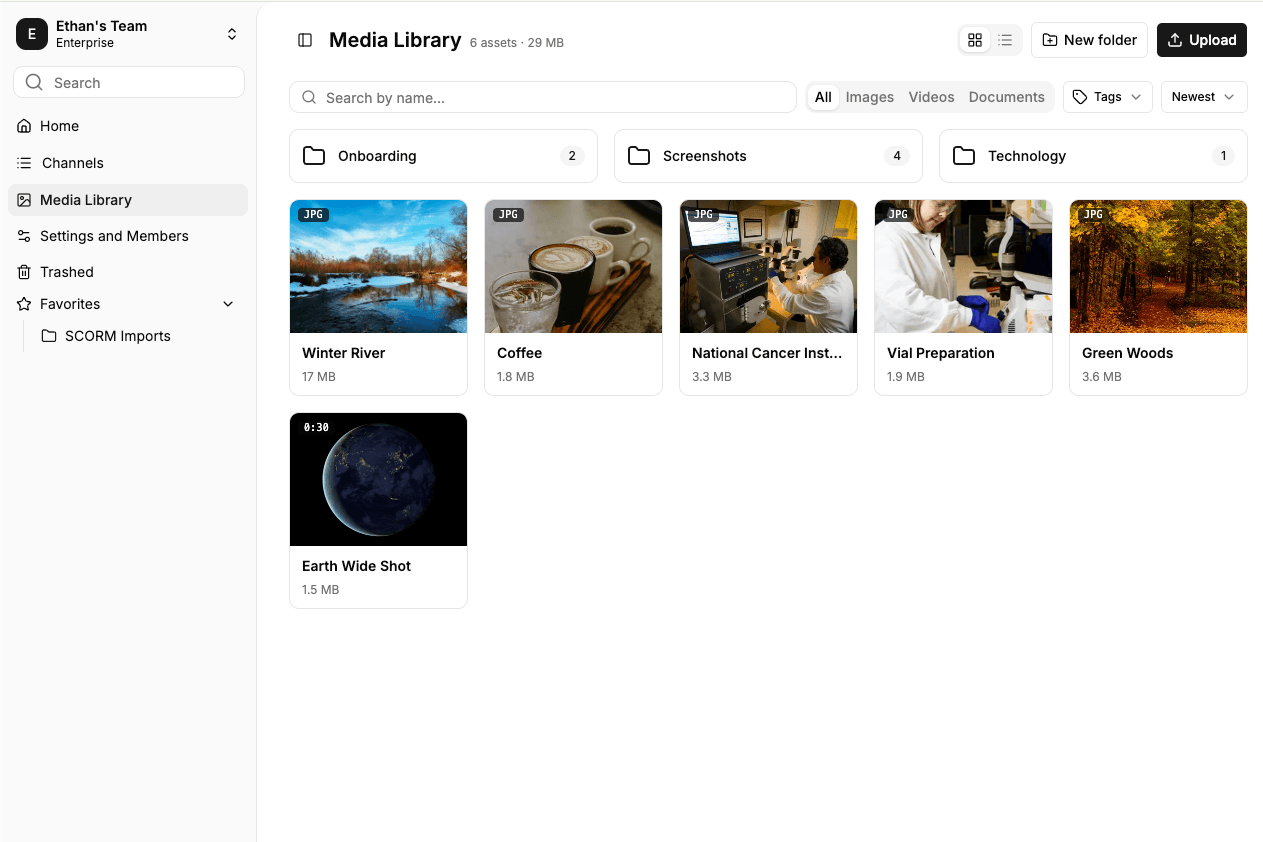The width and height of the screenshot is (1263, 842).
Task: Open the Earth Wide Shot video thumbnail
Action: pos(378,479)
